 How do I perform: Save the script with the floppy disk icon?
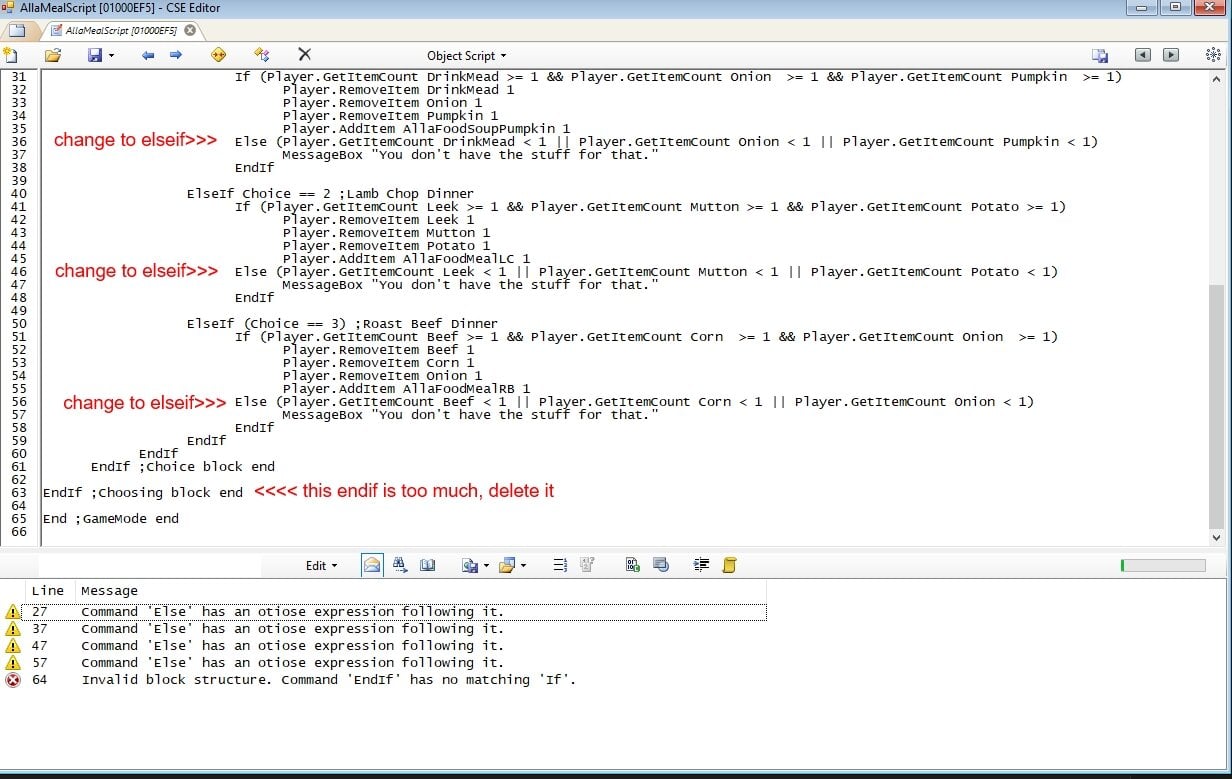click(x=95, y=55)
